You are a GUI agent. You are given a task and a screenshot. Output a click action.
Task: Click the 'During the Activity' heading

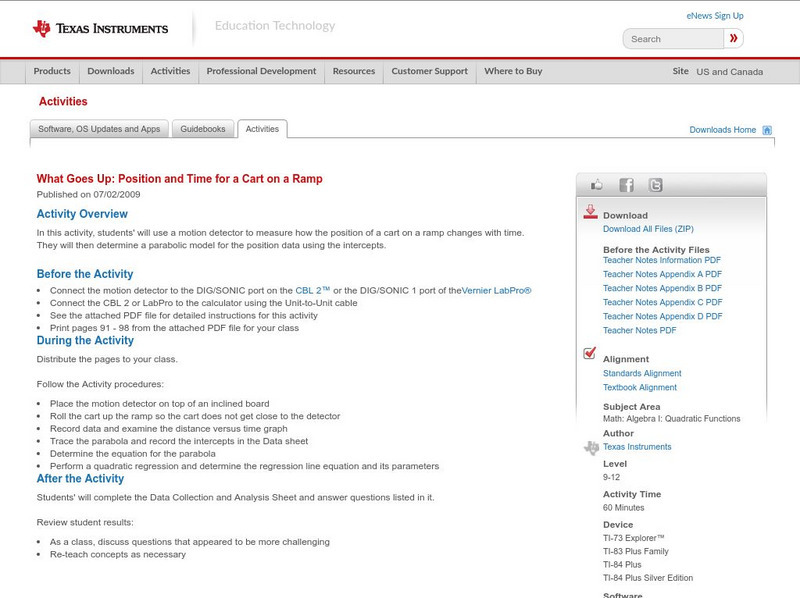click(x=85, y=340)
